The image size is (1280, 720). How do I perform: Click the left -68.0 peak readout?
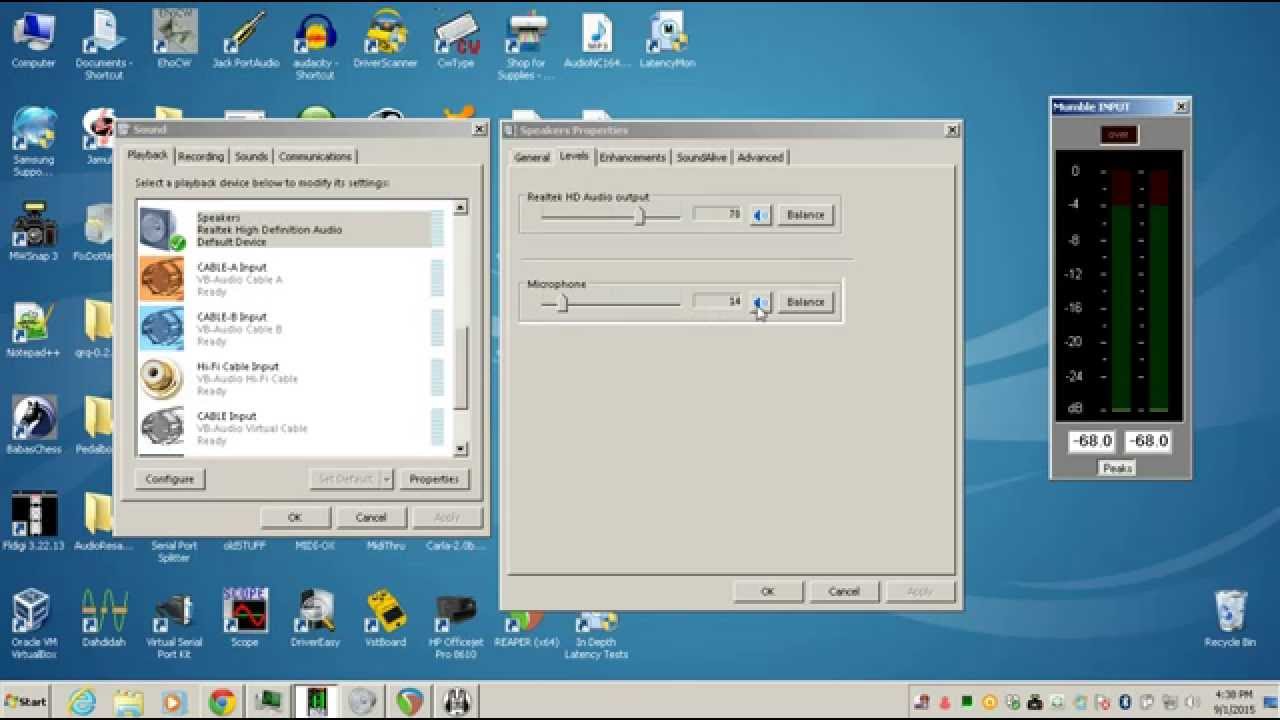coord(1091,440)
